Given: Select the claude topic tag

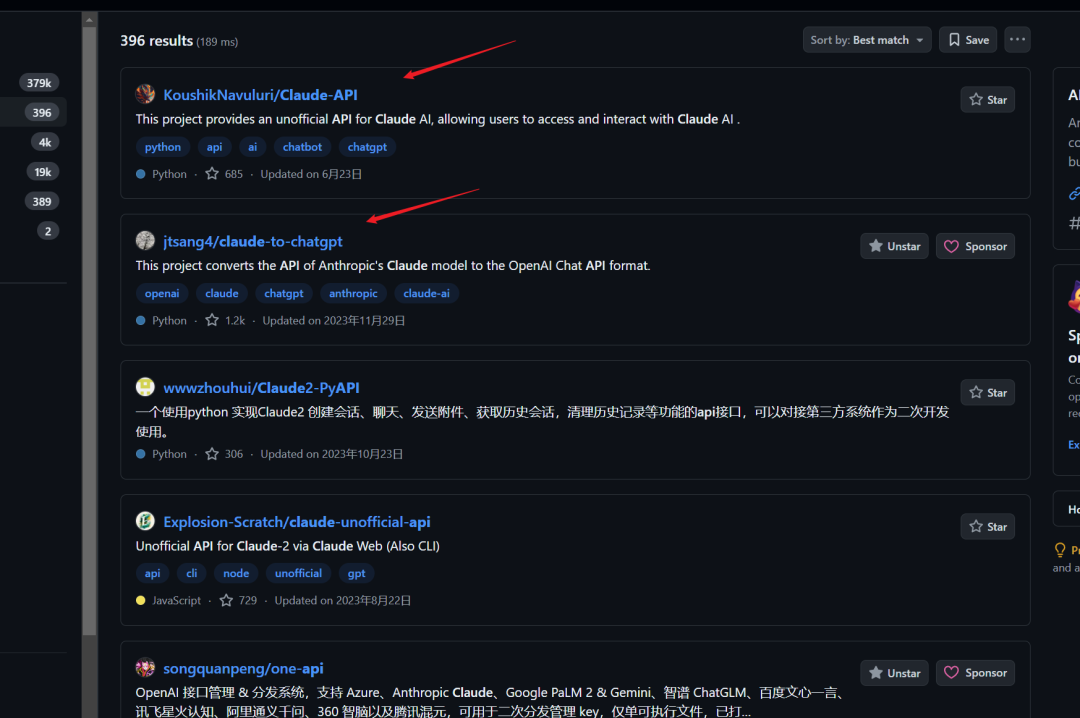Looking at the screenshot, I should [x=222, y=294].
